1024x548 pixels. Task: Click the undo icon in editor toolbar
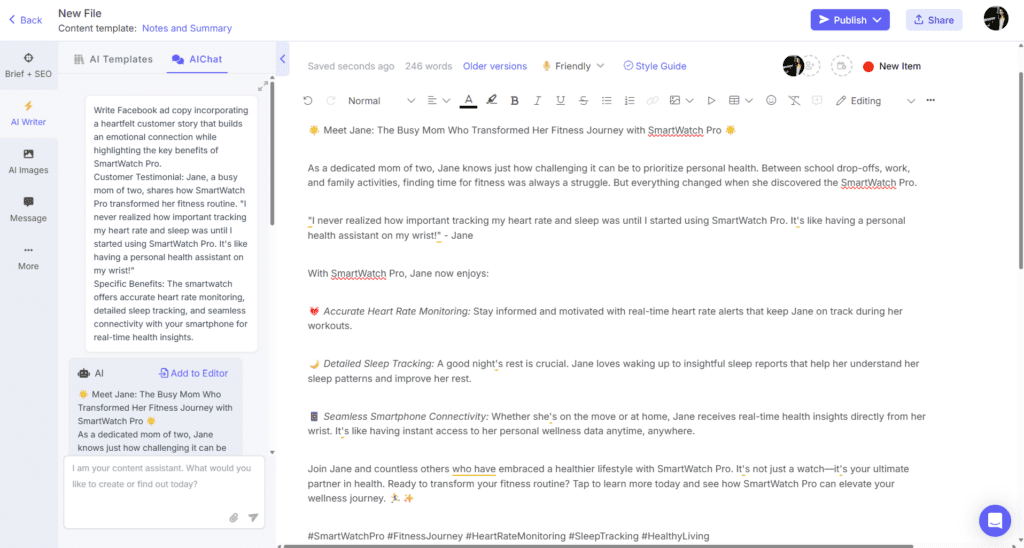pyautogui.click(x=308, y=101)
